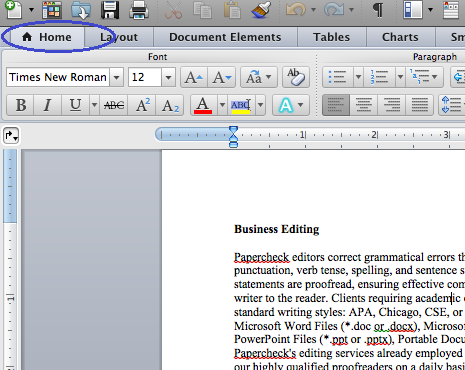Select Align Text Right
465x370 pixels.
tap(392, 105)
